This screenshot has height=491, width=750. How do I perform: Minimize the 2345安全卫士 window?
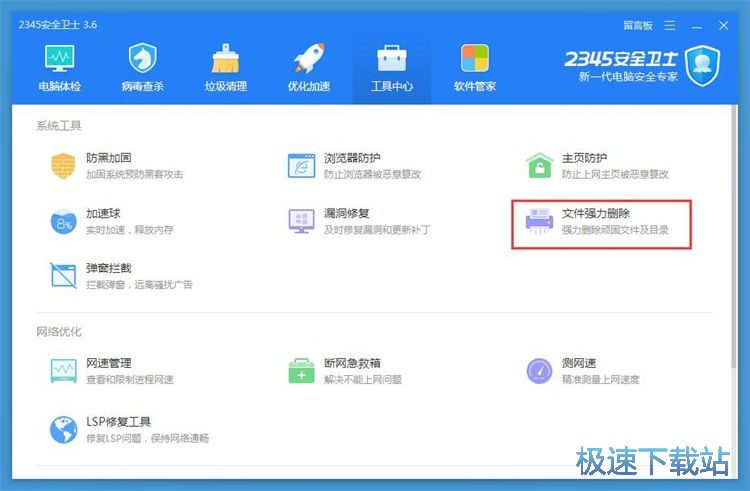pos(697,26)
